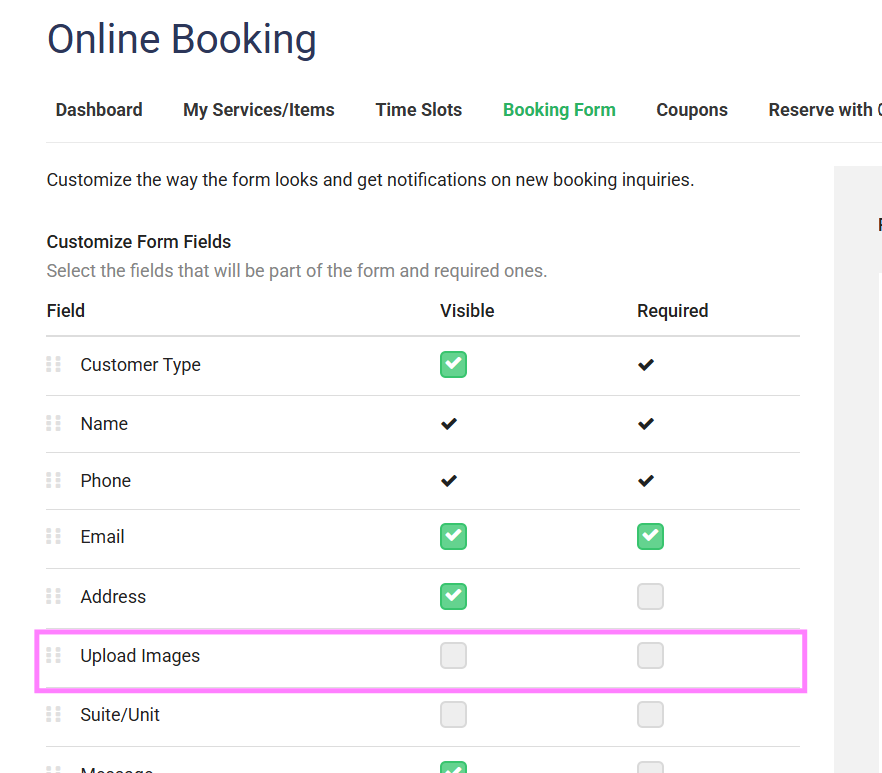Mark Suite/Unit as required

[650, 714]
